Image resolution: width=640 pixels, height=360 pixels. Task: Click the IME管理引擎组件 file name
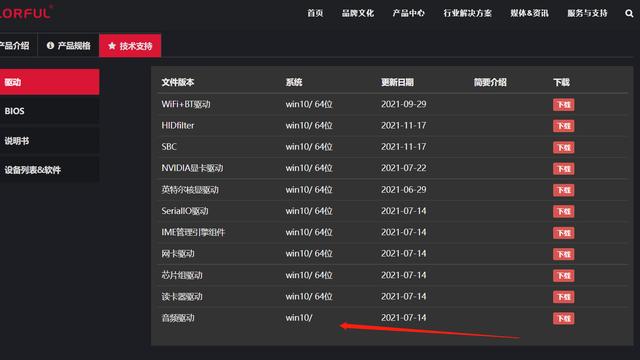(x=193, y=232)
